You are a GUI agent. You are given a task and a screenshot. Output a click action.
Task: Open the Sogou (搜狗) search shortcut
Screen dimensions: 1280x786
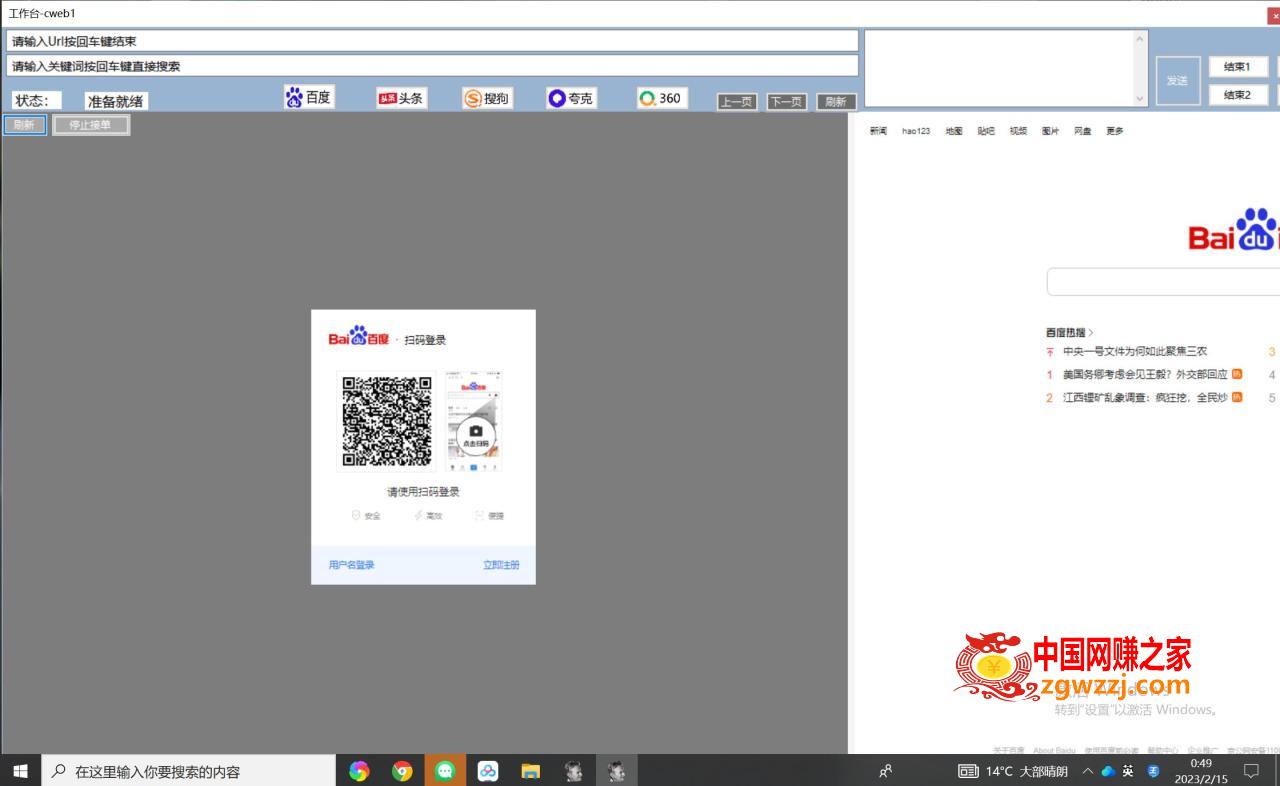pos(486,98)
